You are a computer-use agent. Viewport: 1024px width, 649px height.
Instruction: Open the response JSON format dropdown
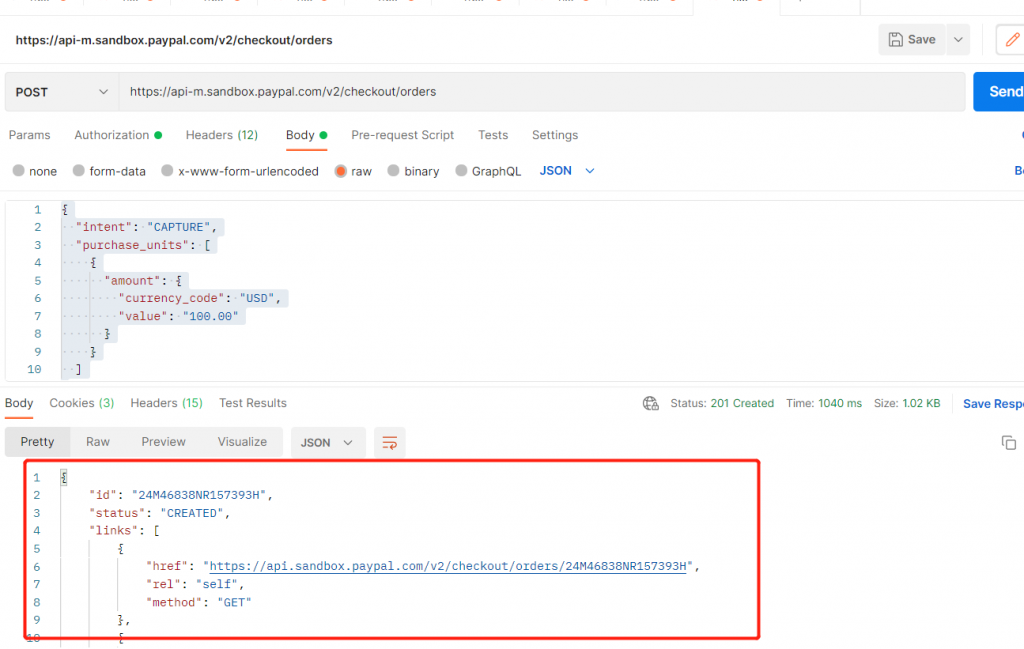(327, 443)
